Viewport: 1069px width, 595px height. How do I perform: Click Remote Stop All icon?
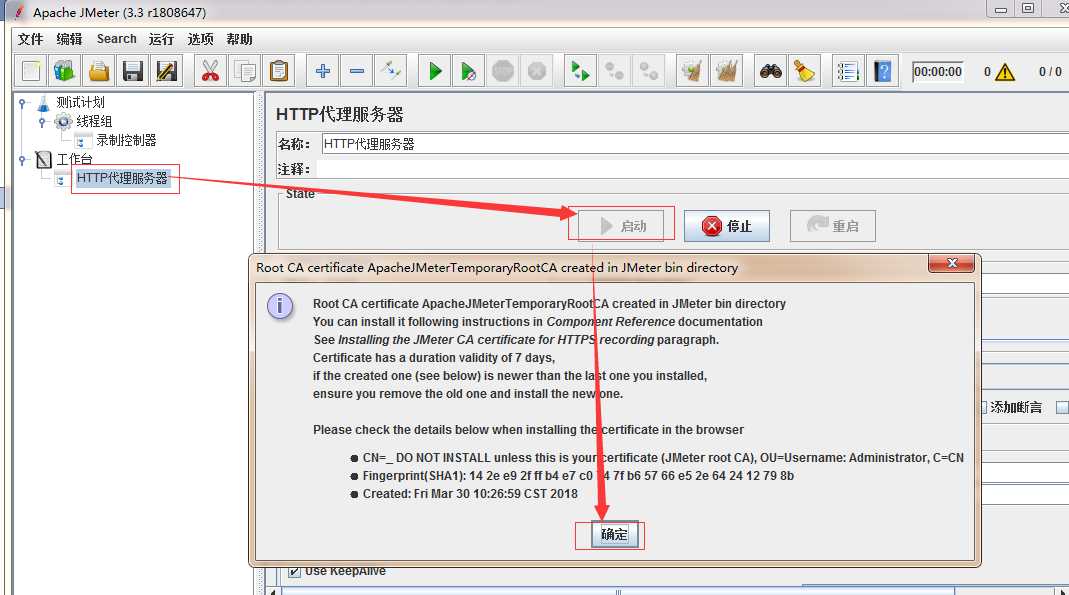(x=614, y=71)
